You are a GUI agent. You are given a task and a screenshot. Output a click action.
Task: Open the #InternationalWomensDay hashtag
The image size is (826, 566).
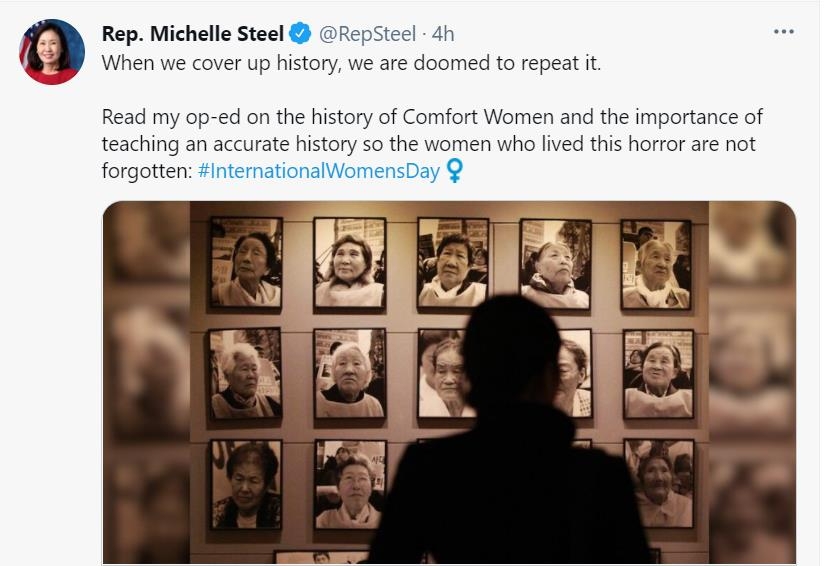[319, 170]
